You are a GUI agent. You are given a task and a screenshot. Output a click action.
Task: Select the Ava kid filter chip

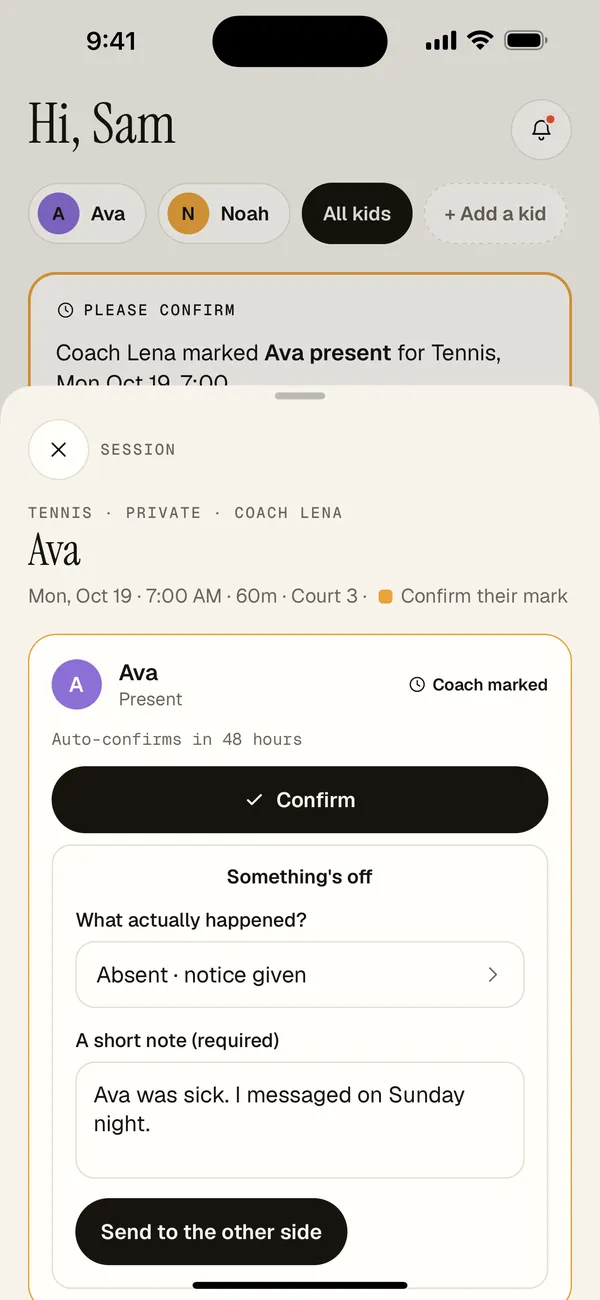[87, 213]
